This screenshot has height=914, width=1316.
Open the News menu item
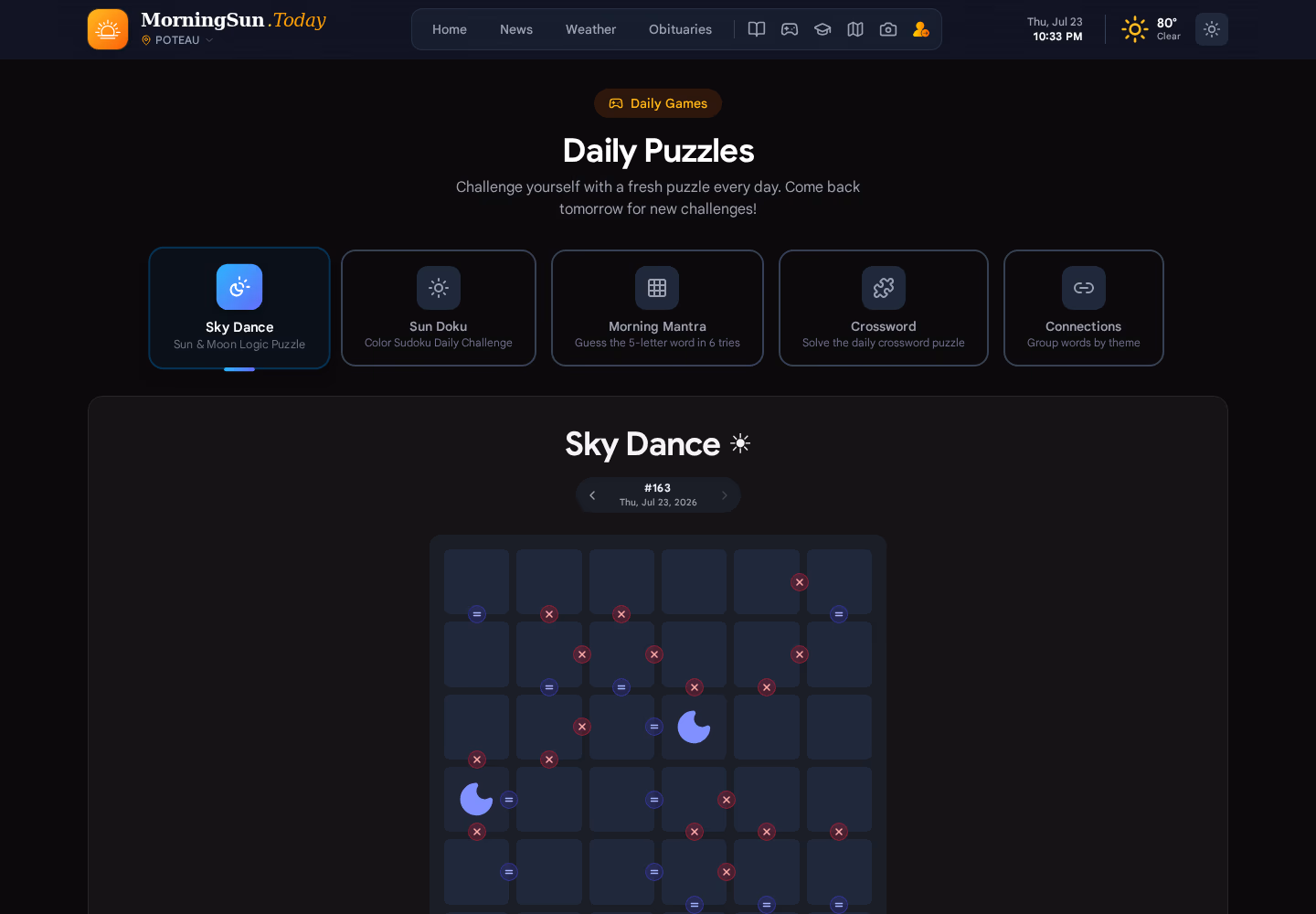[x=516, y=29]
